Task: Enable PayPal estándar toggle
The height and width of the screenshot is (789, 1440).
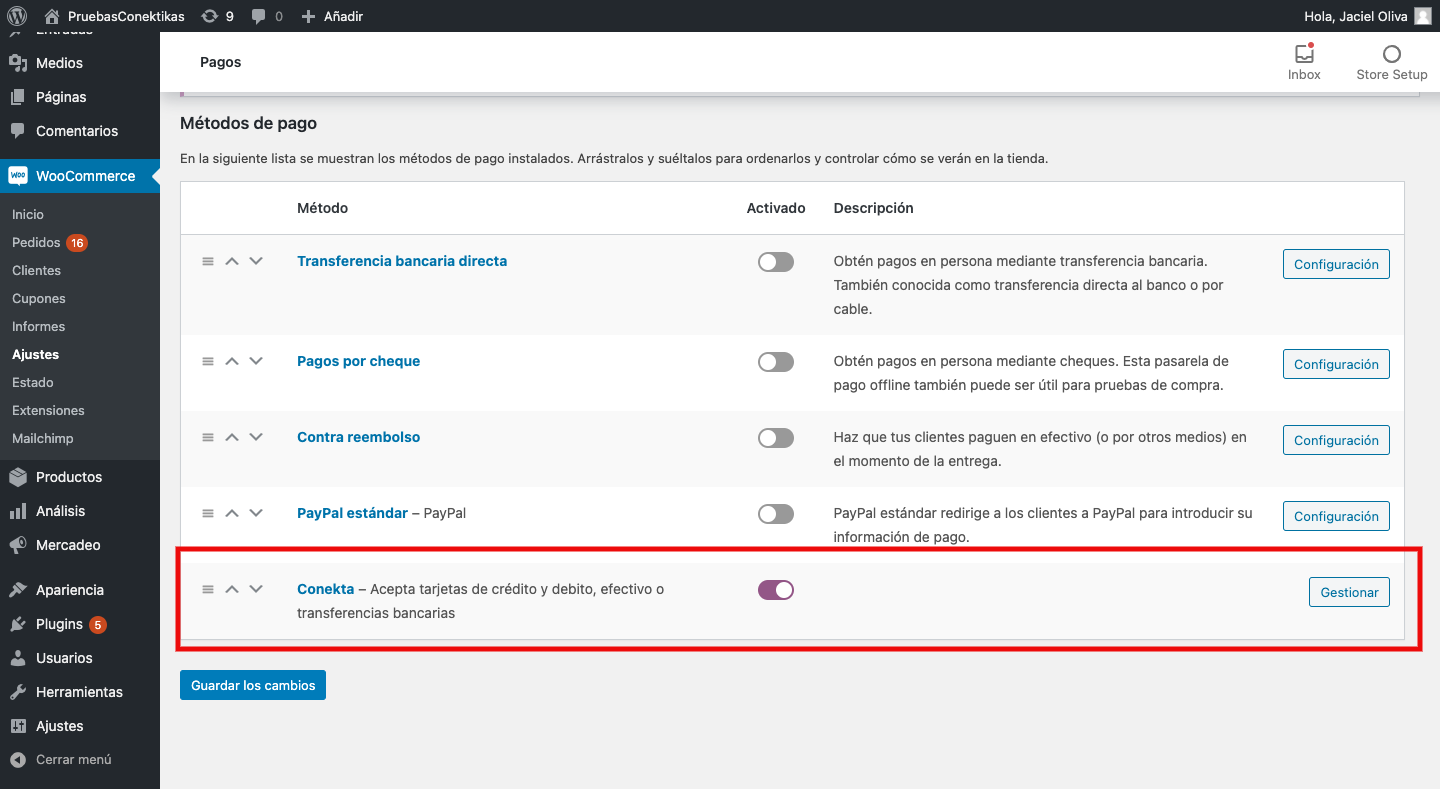Action: [776, 514]
